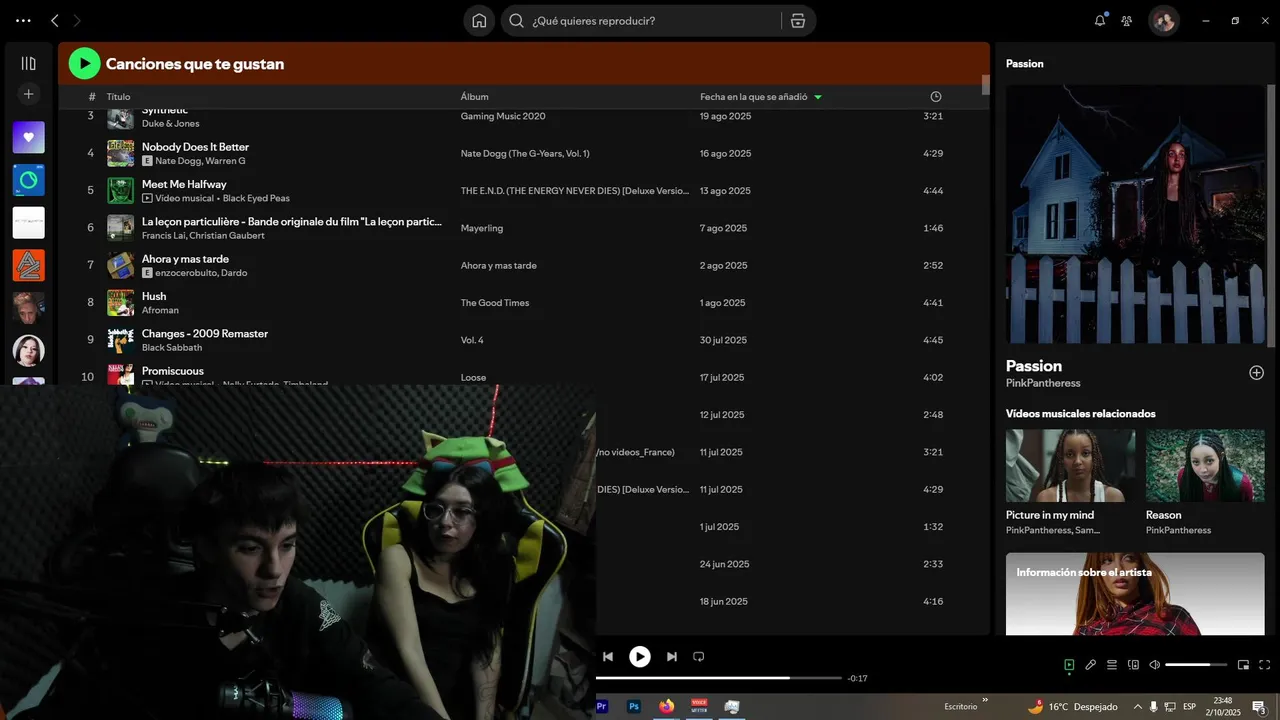Screen dimensions: 1280x720
Task: Open the Browse (Explorar) icon in search bar
Action: [797, 20]
